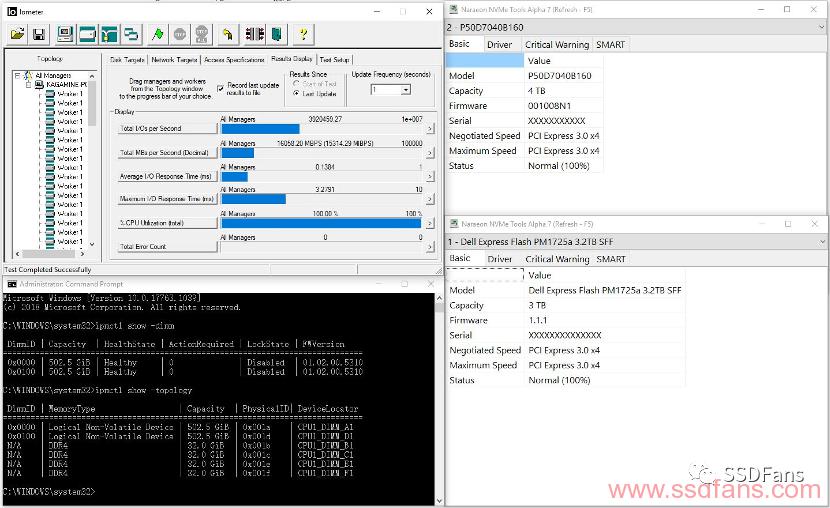Switch to the Access Specifications tab
Image resolution: width=830 pixels, height=508 pixels.
(x=234, y=60)
